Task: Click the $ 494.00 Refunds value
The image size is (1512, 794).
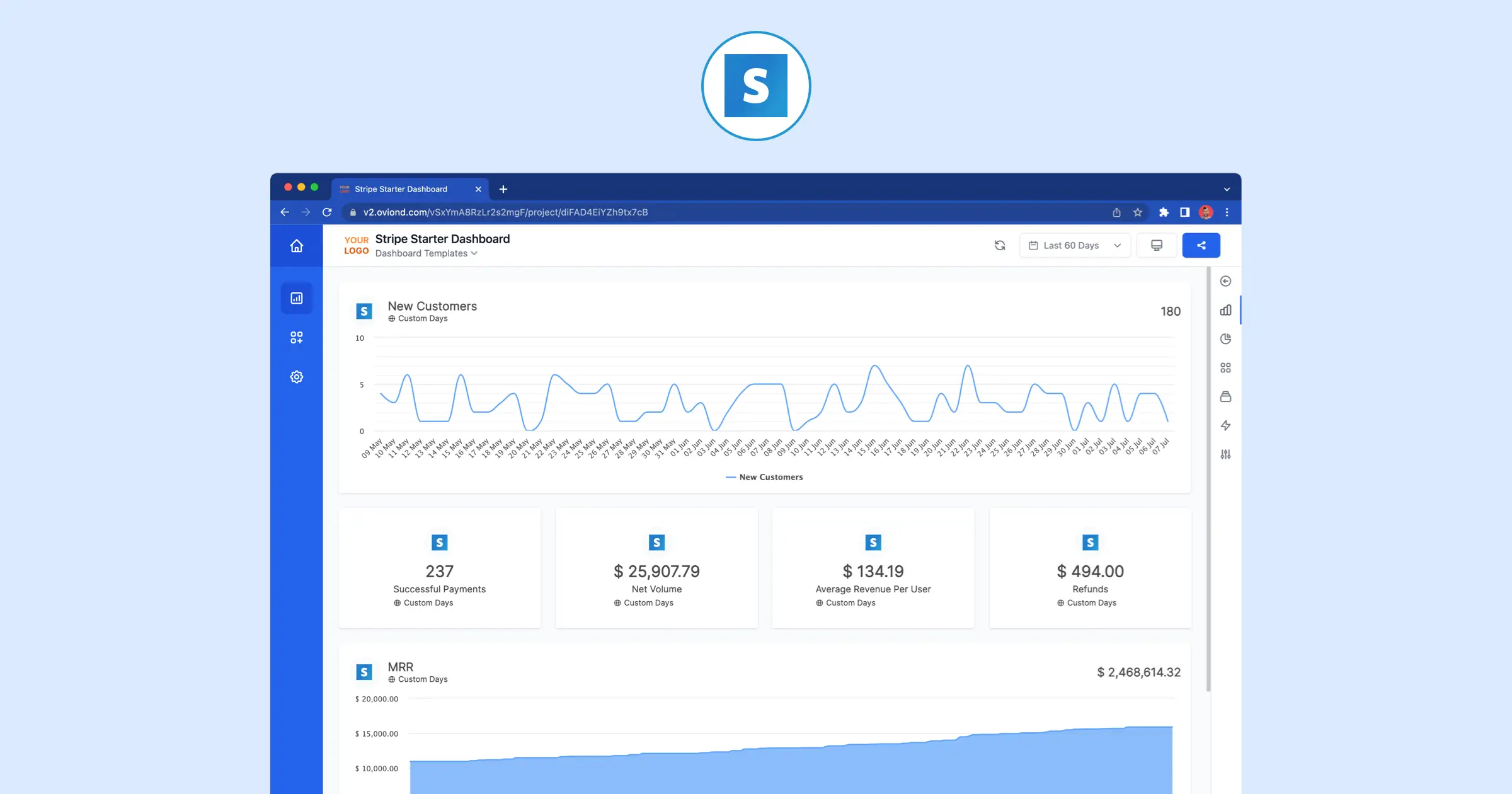Action: point(1090,572)
